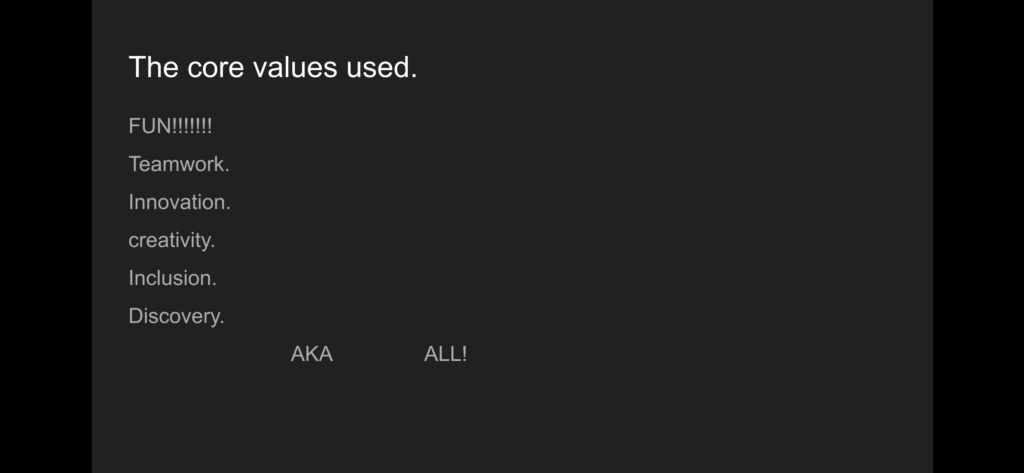This screenshot has height=473, width=1024.
Task: Click the 'Discovery.' line
Action: click(x=176, y=316)
